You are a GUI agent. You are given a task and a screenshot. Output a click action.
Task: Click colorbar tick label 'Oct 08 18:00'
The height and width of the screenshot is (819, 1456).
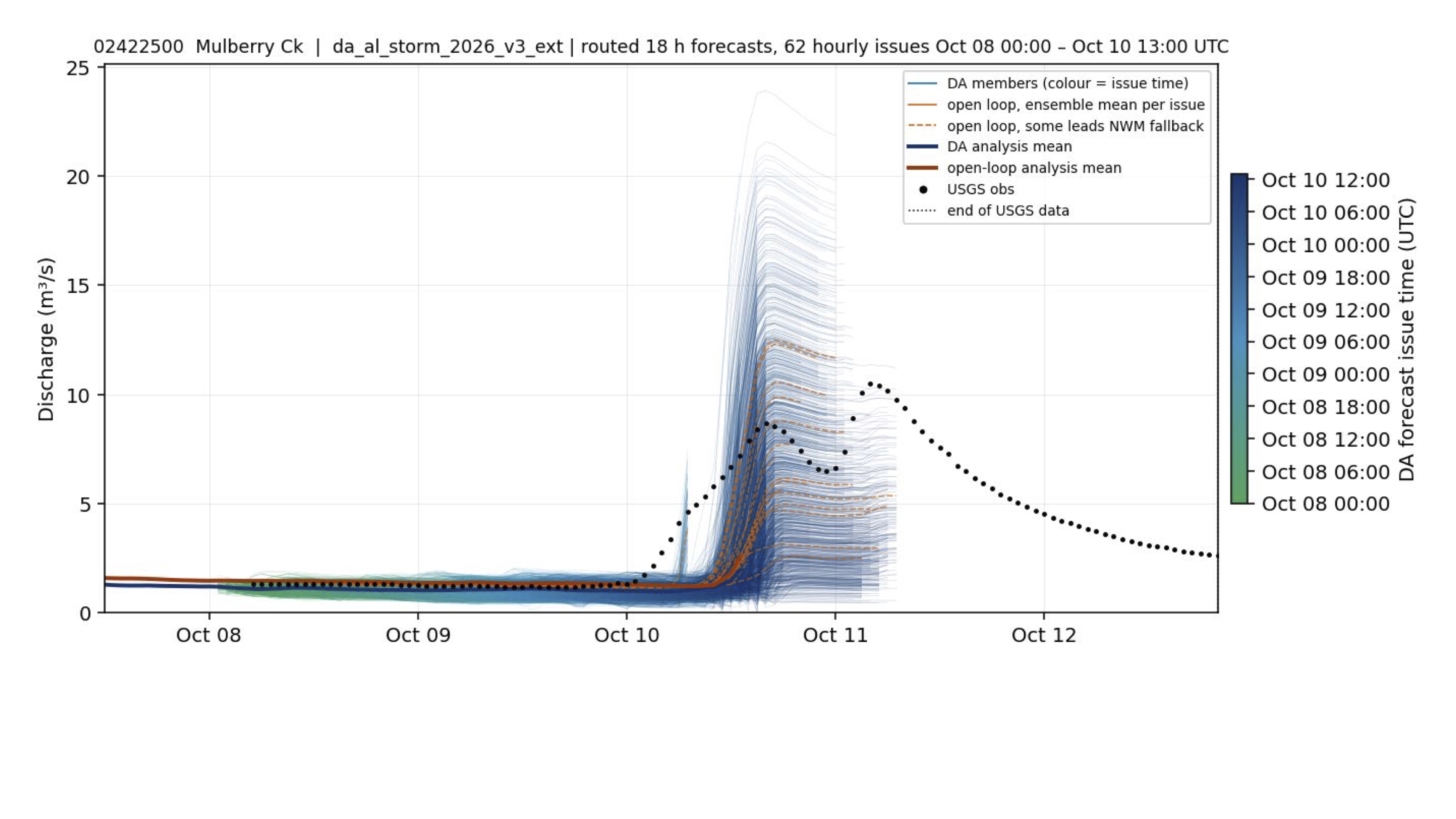pos(1325,406)
